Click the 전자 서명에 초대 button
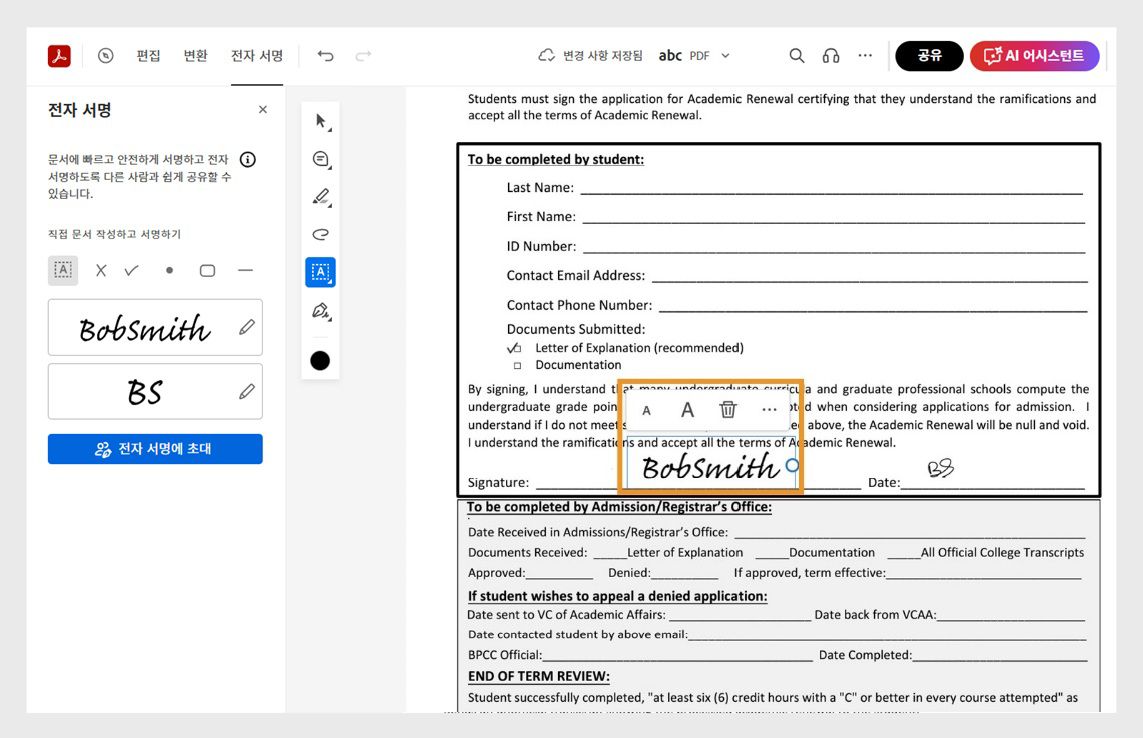This screenshot has width=1143, height=738. click(155, 449)
